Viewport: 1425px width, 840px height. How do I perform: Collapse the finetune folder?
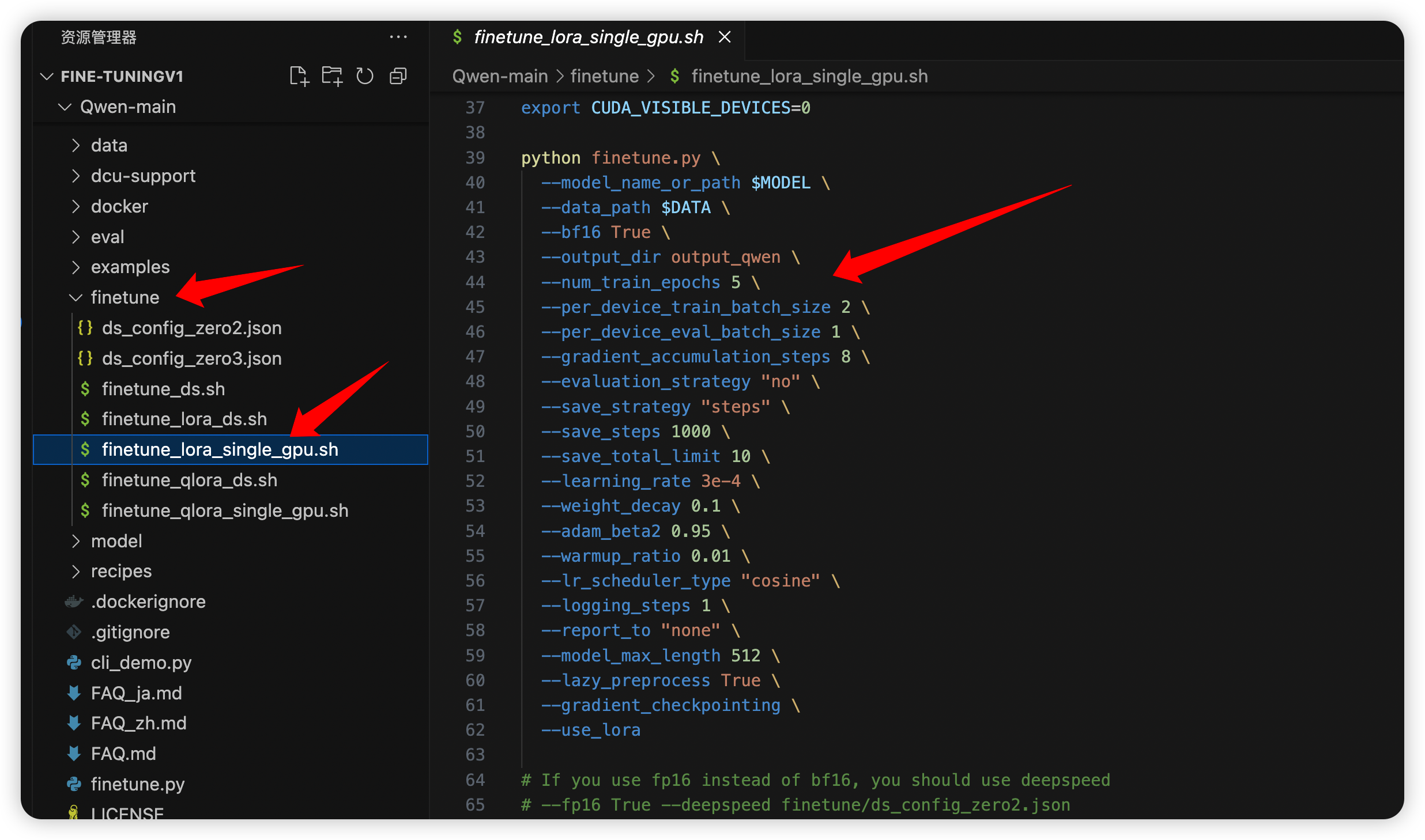click(125, 297)
